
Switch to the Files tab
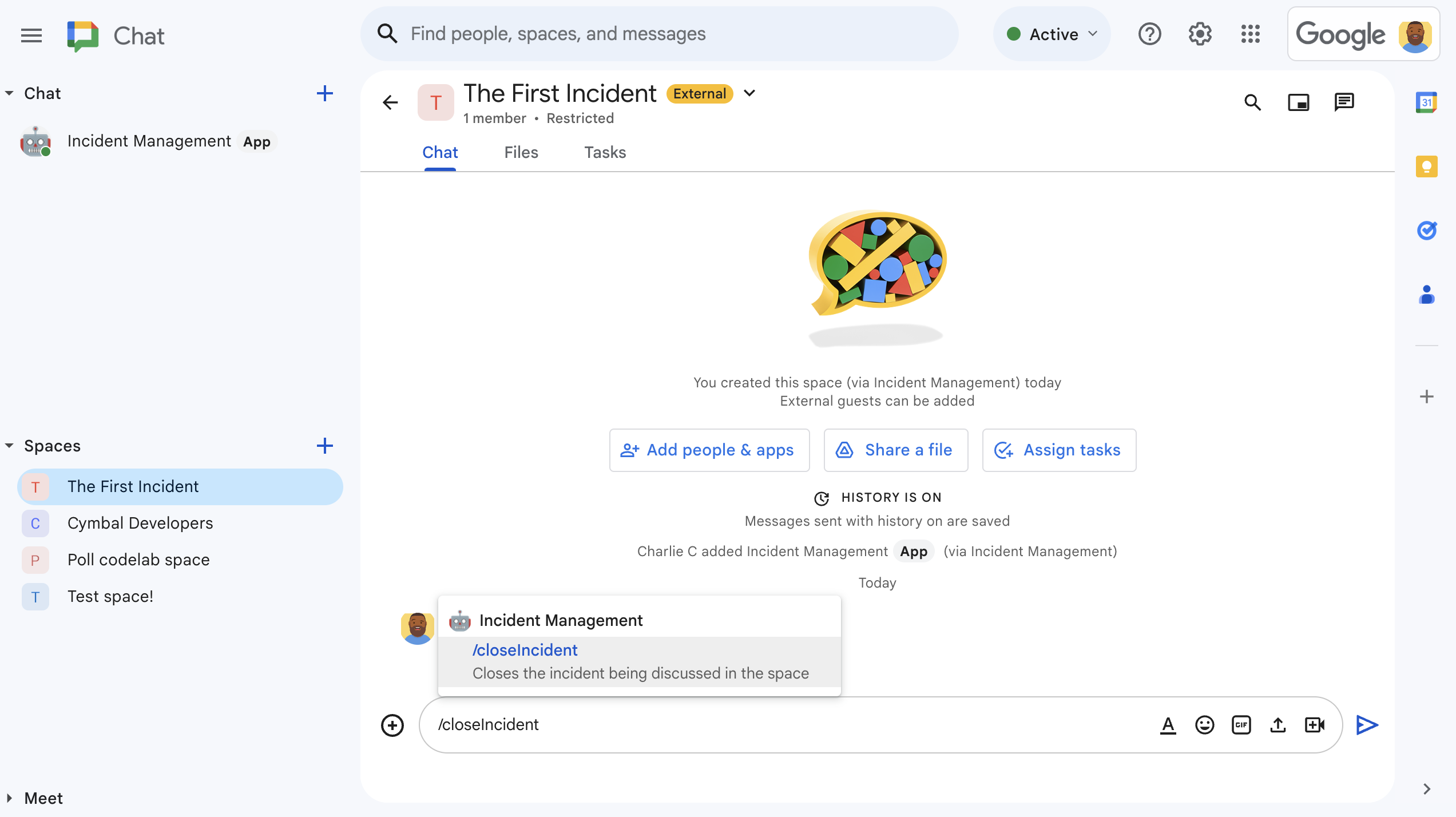tap(521, 151)
